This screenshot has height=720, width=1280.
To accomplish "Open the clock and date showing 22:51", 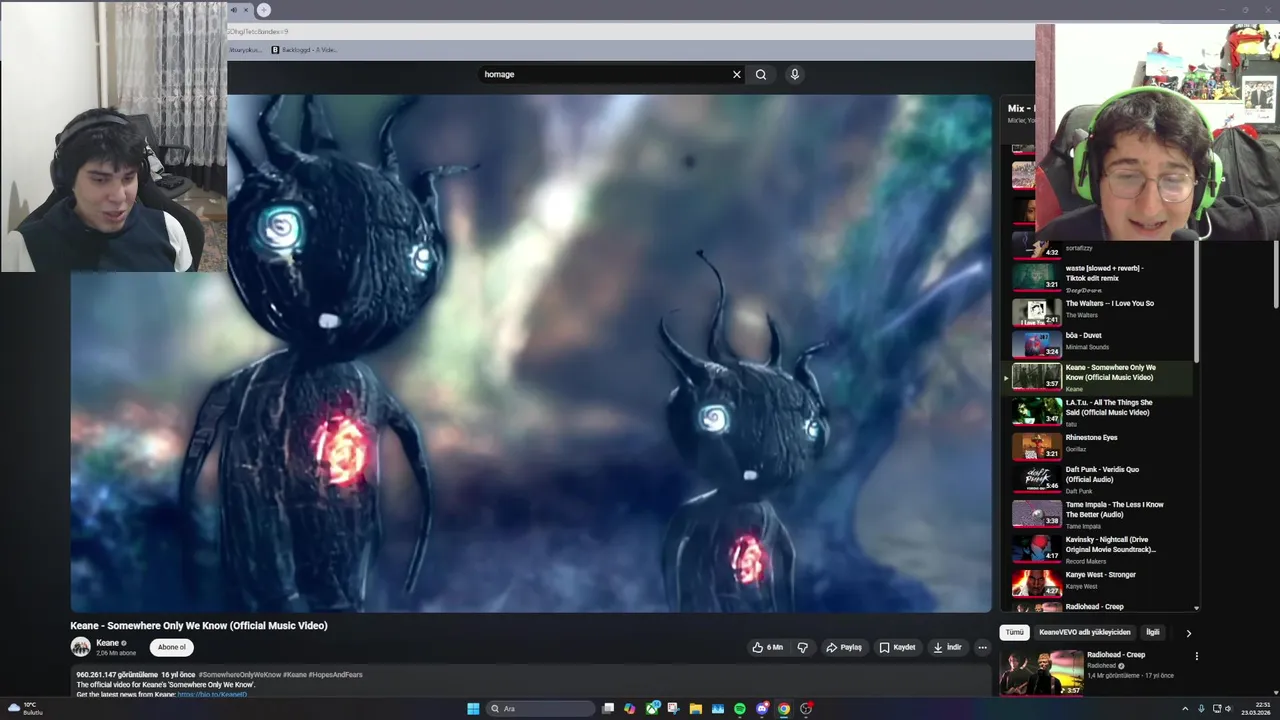I will click(1255, 709).
